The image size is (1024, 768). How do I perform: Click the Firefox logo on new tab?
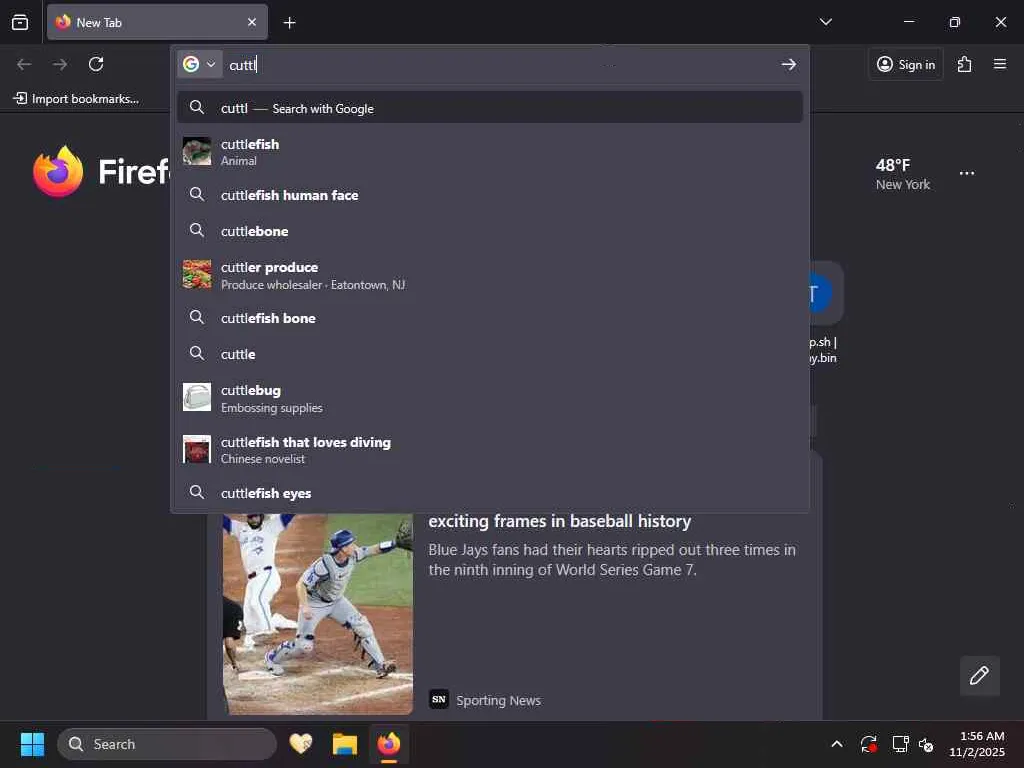point(58,171)
